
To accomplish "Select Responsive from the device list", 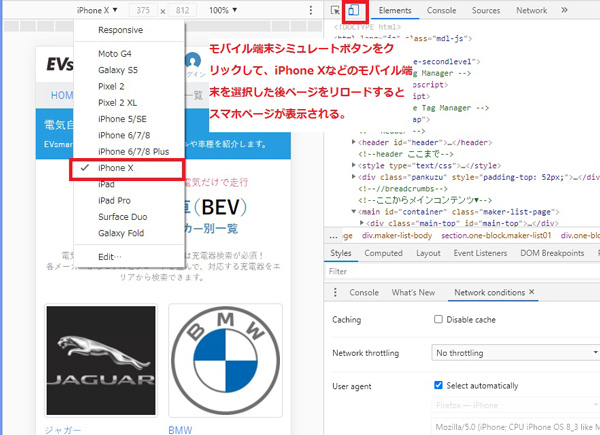I will point(129,30).
